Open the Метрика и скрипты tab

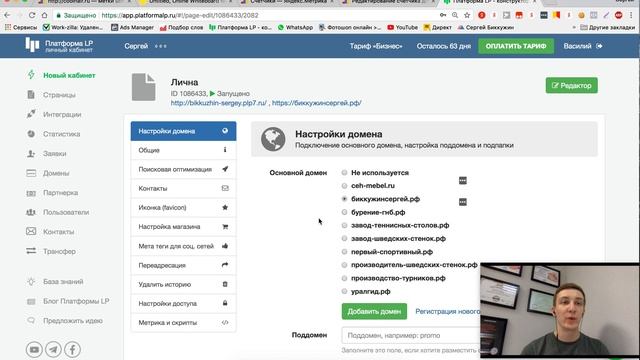[x=183, y=322]
